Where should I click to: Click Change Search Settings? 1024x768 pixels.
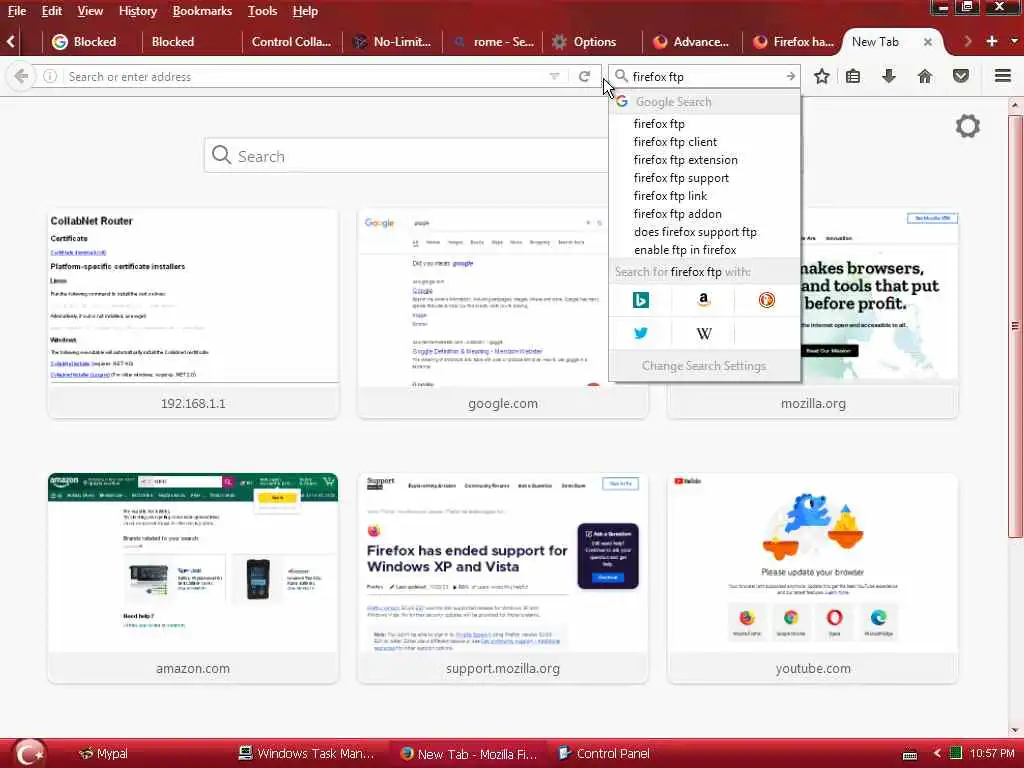(704, 366)
